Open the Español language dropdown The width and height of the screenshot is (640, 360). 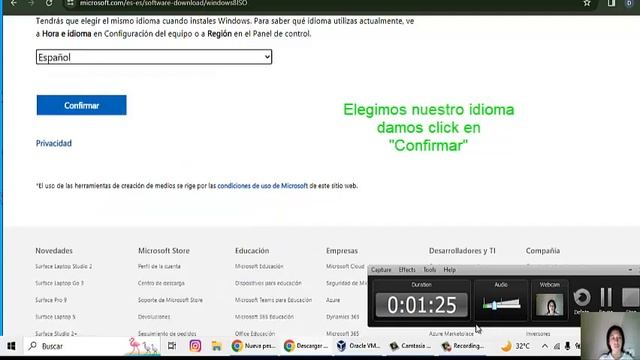pos(154,57)
